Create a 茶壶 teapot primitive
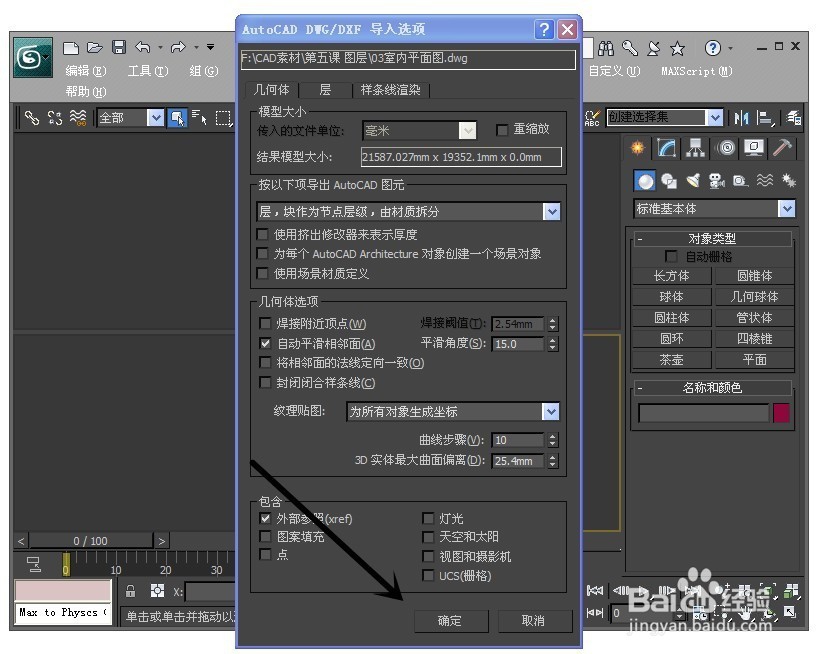Screen dimensions: 818x654 click(x=671, y=359)
